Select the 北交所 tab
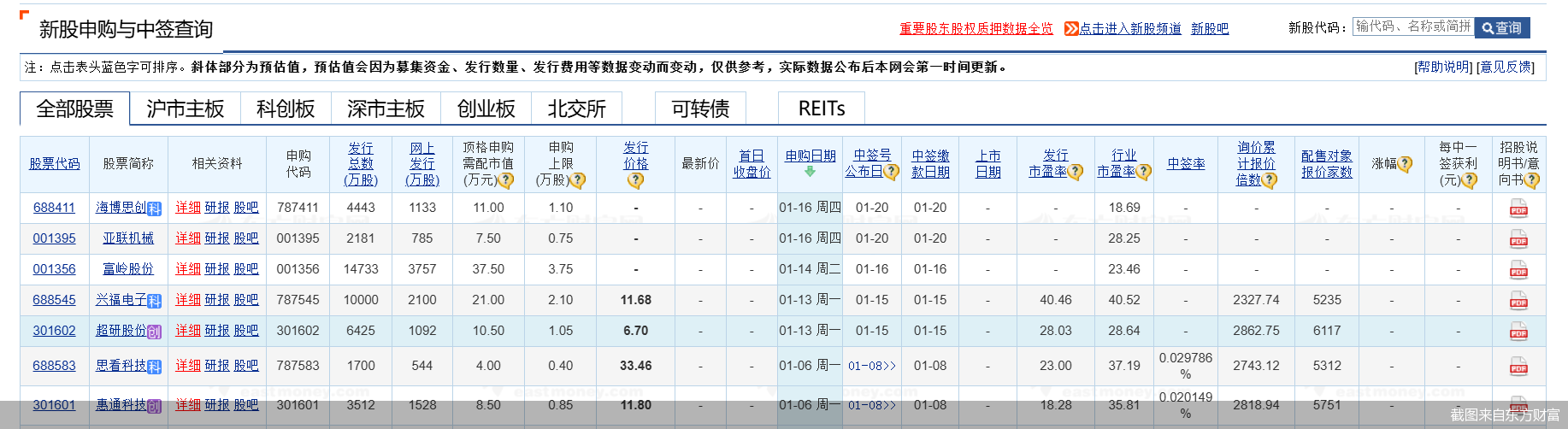The image size is (1568, 429). coord(576,109)
